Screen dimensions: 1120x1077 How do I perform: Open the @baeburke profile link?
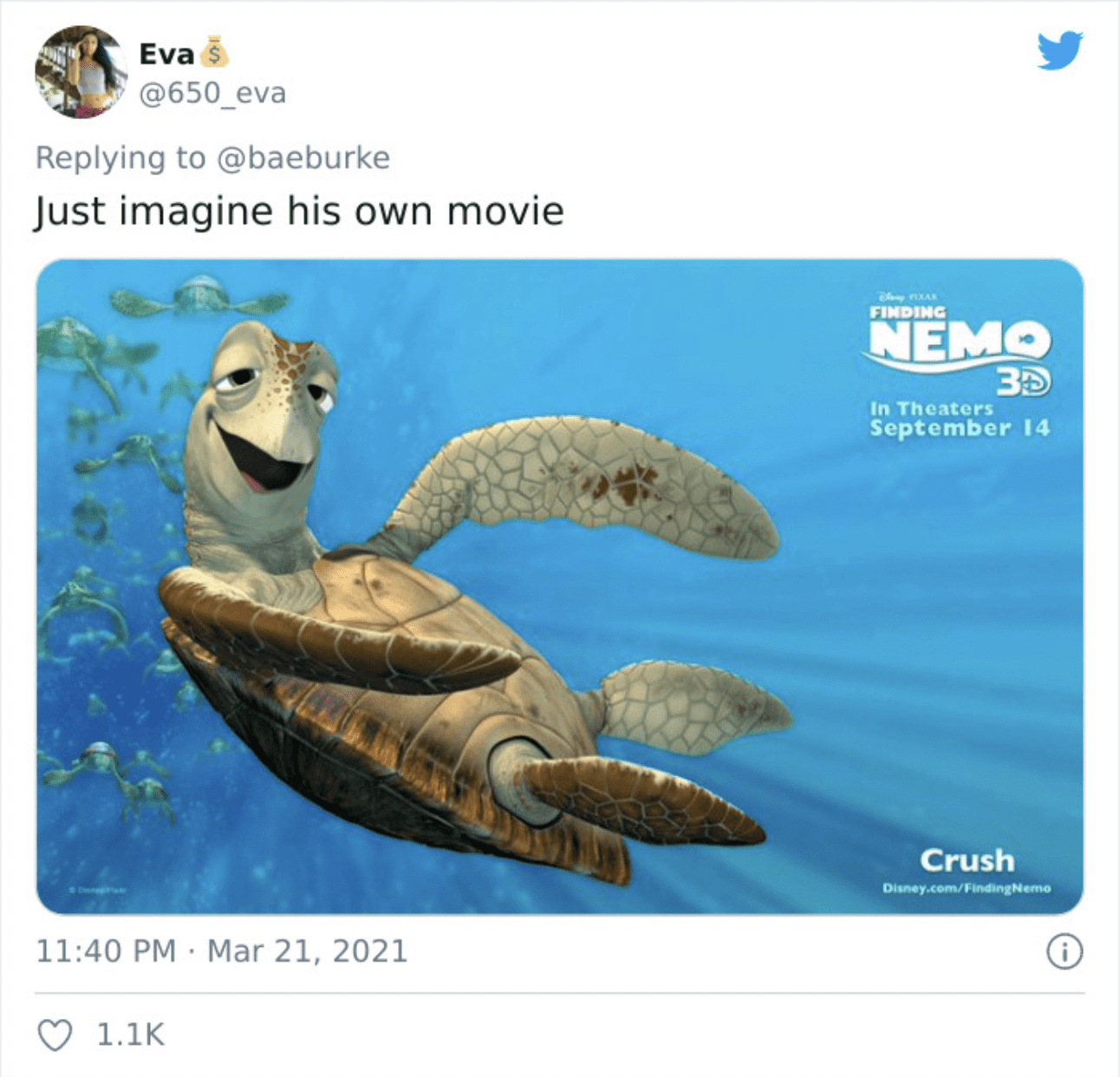[x=303, y=158]
